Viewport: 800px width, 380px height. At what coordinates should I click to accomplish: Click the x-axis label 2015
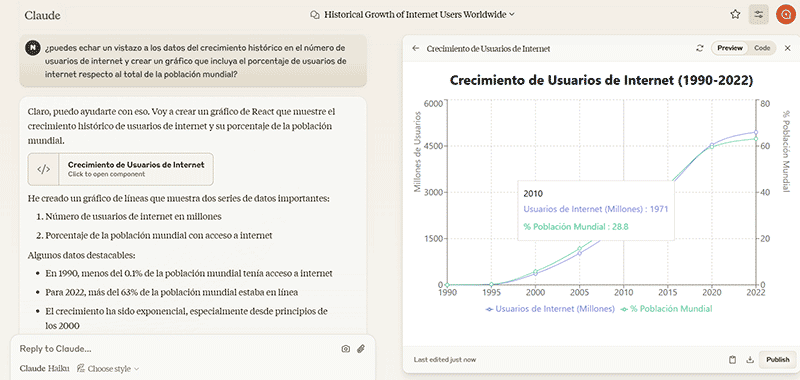coord(667,293)
